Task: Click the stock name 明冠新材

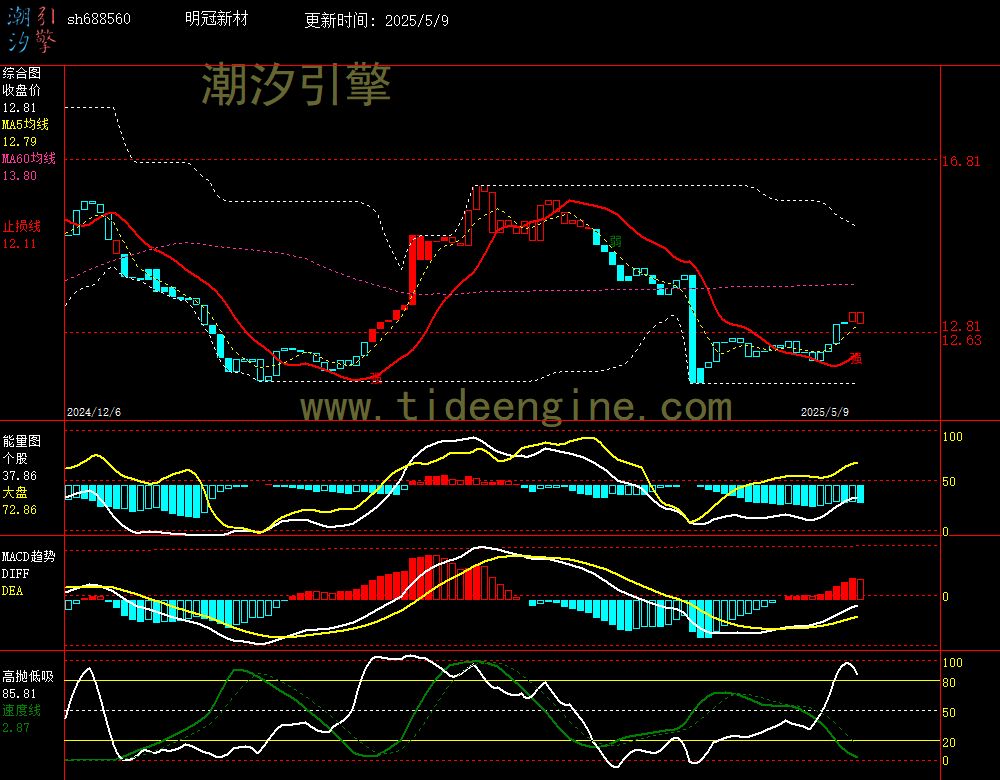Action: (x=217, y=18)
